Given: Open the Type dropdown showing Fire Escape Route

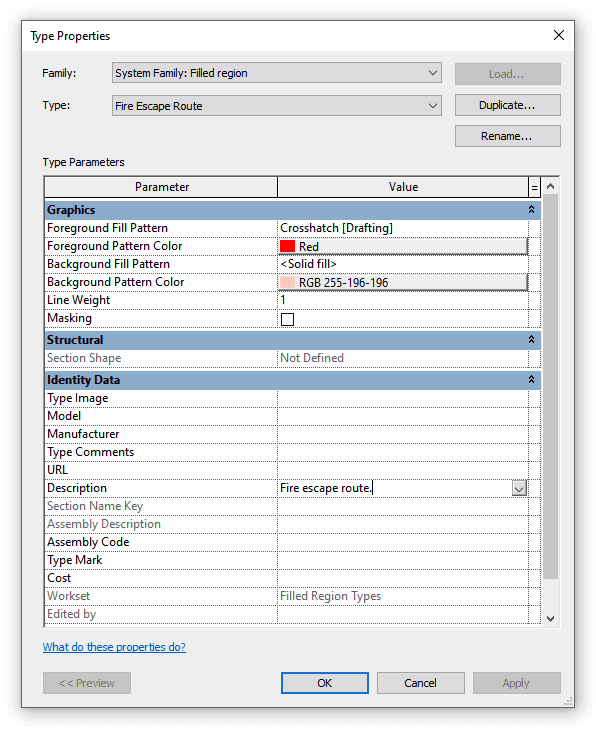Looking at the screenshot, I should tap(277, 106).
